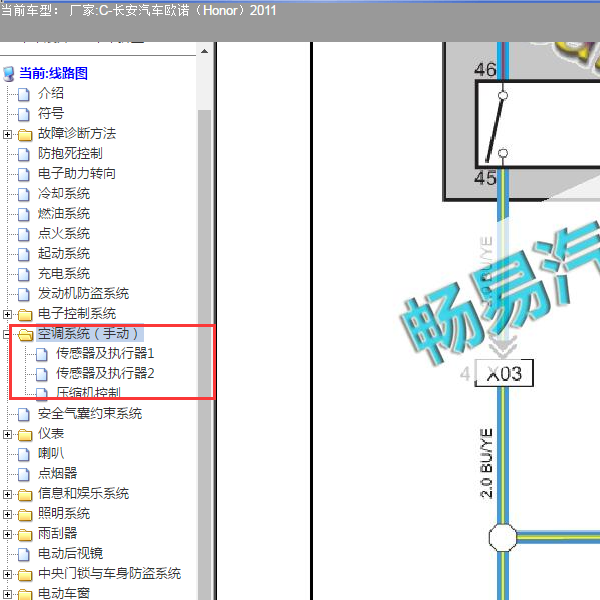Click the page icon next to 防抱死控制
Screen dimensions: 600x600
[x=24, y=155]
